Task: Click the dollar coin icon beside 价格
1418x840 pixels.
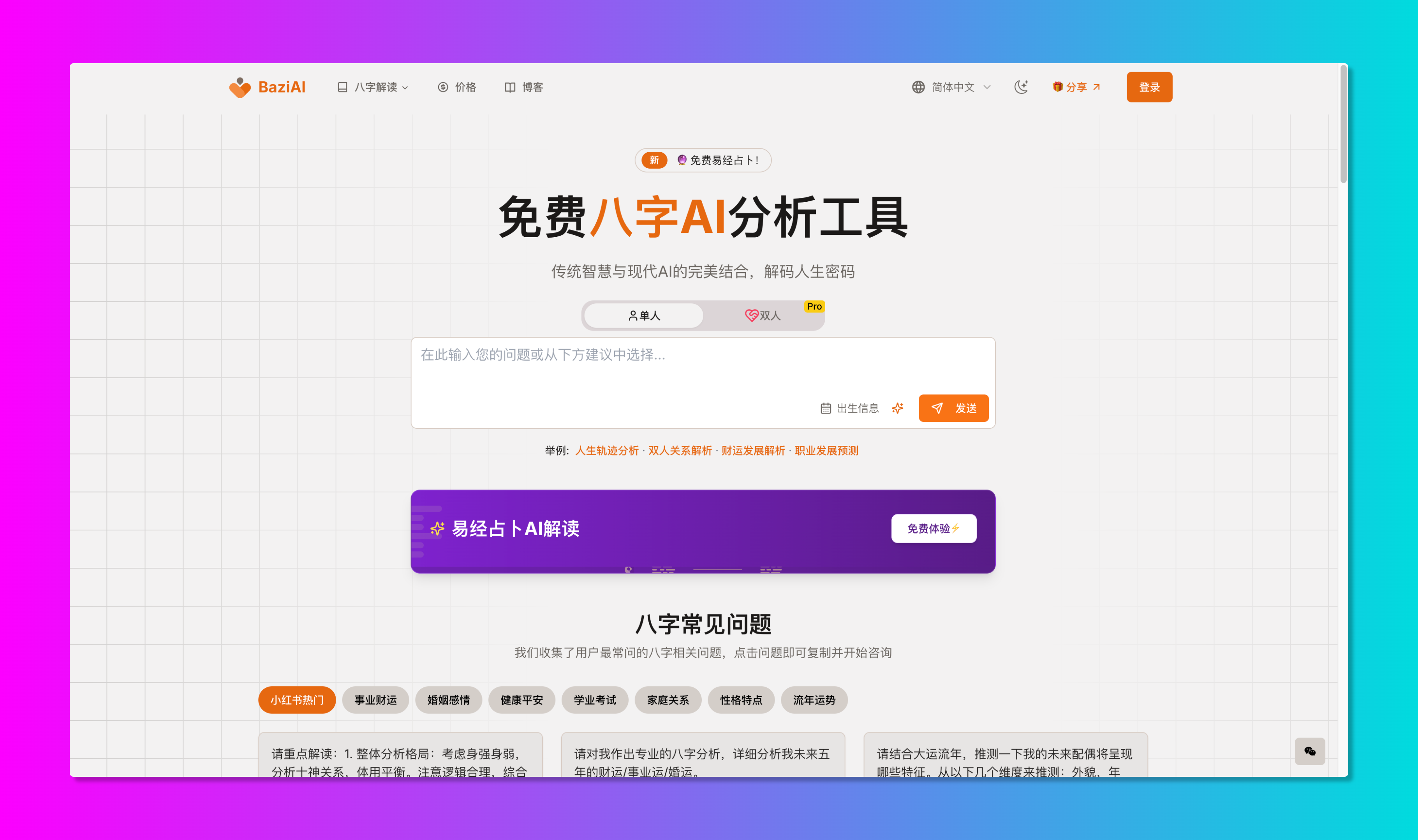Action: point(443,87)
